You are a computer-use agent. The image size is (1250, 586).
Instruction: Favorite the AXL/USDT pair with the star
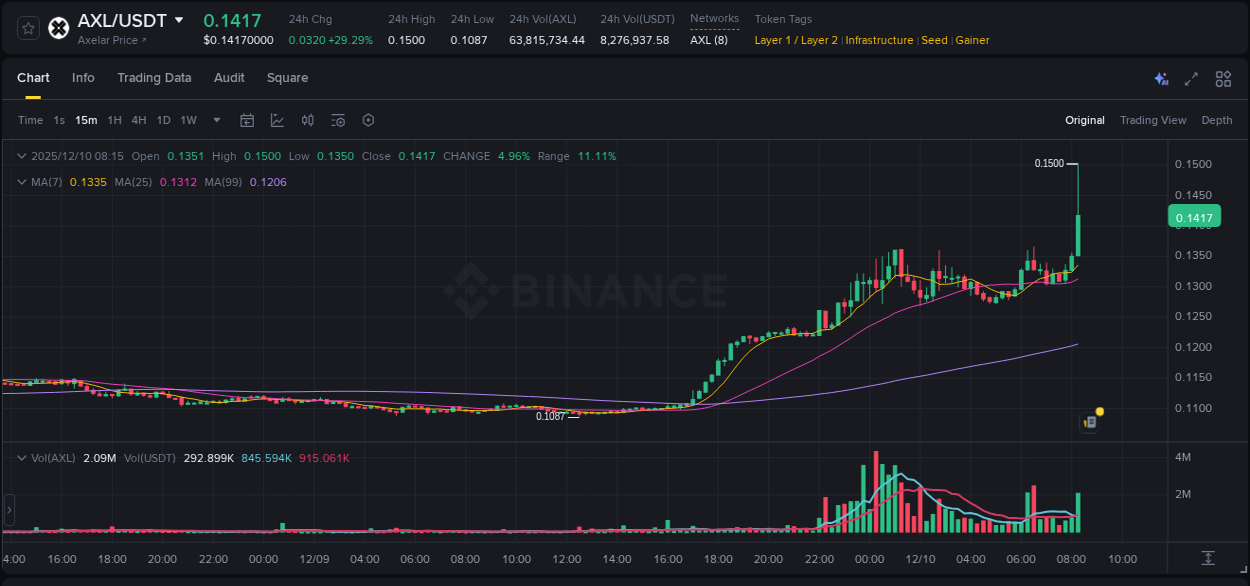27,28
